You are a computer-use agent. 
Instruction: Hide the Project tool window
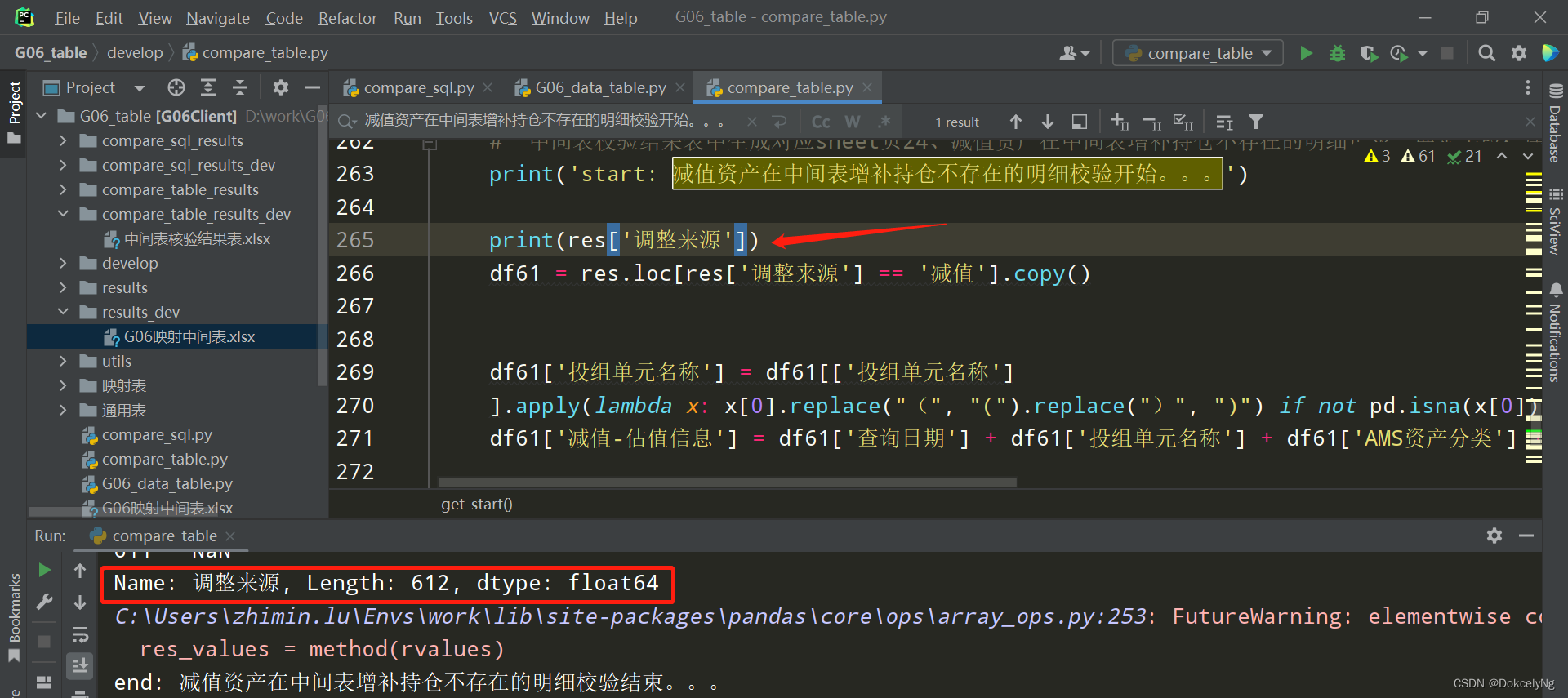[x=312, y=87]
